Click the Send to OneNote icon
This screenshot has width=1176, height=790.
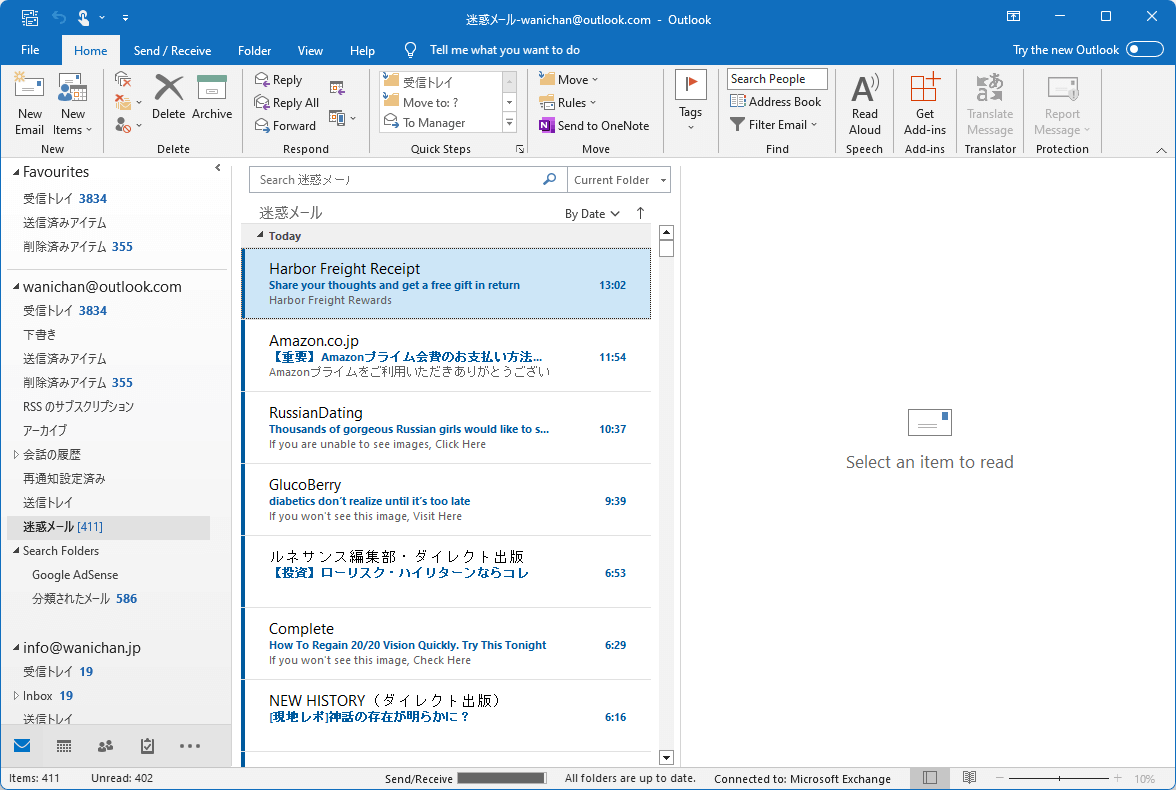pyautogui.click(x=595, y=125)
